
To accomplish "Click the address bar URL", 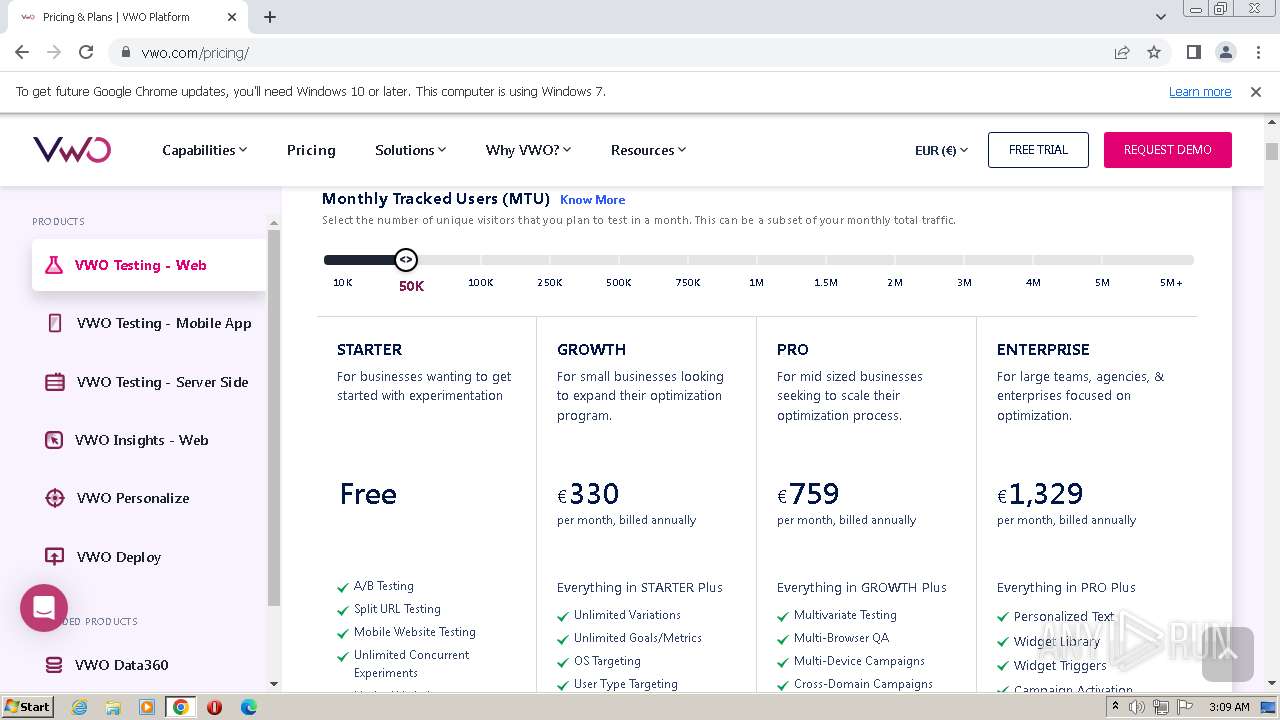I will 195,53.
